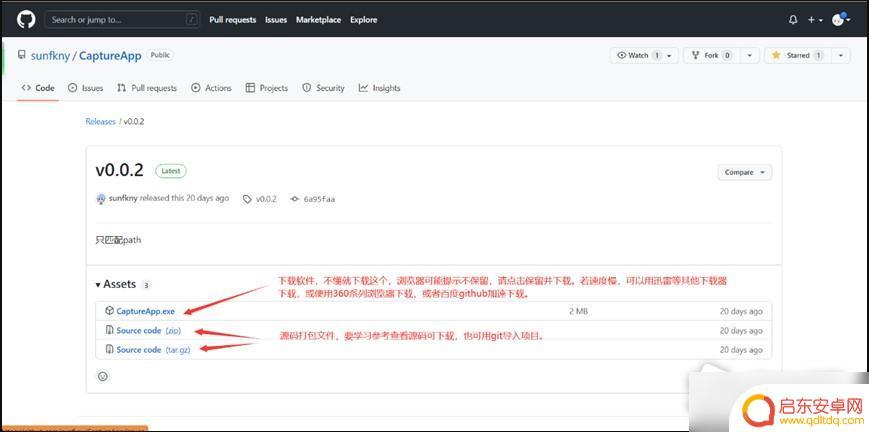Click the Watch button
This screenshot has width=869, height=432.
tap(644, 55)
